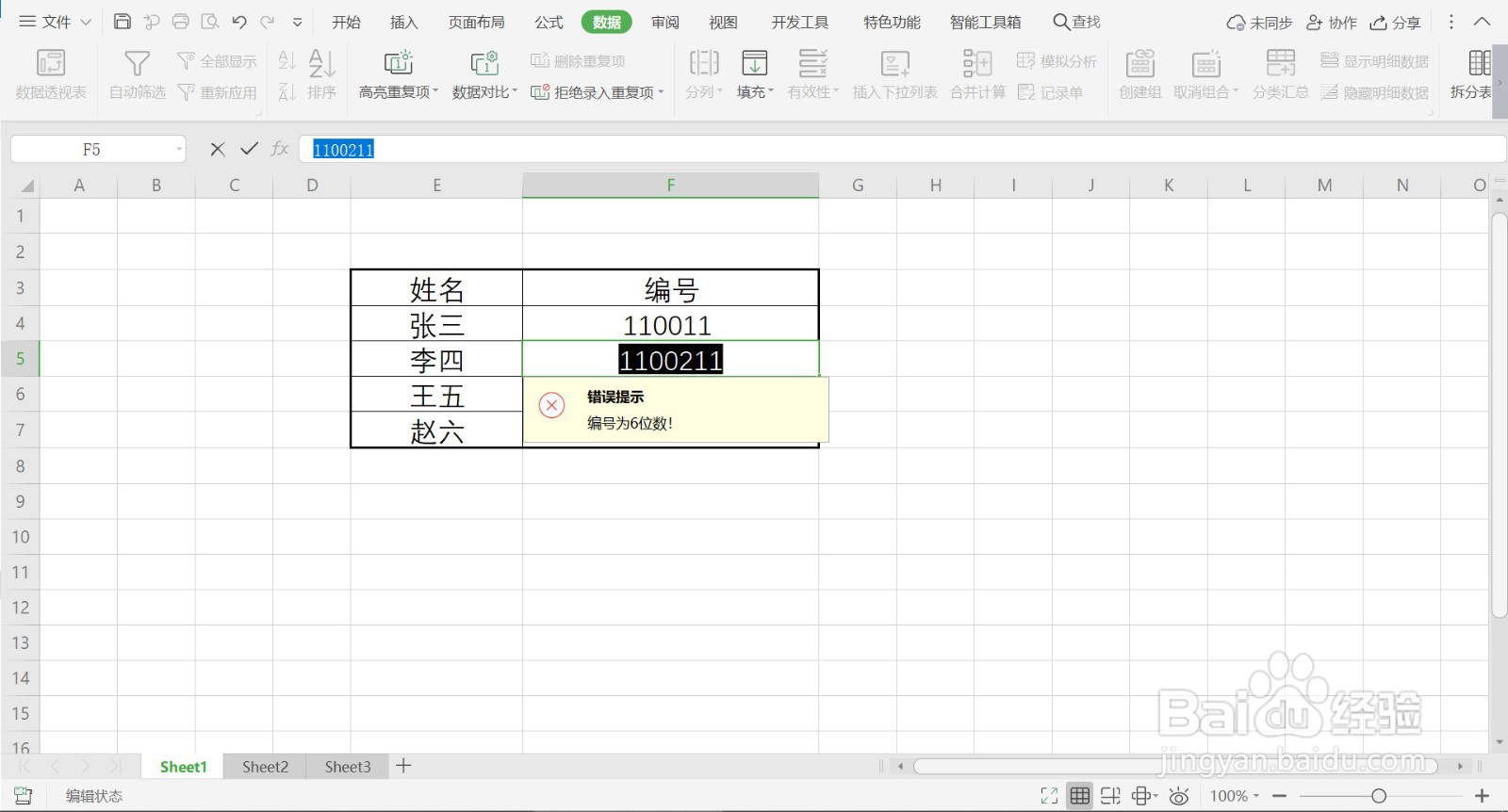Collapse the ribbon with the up chevron

[1482, 22]
